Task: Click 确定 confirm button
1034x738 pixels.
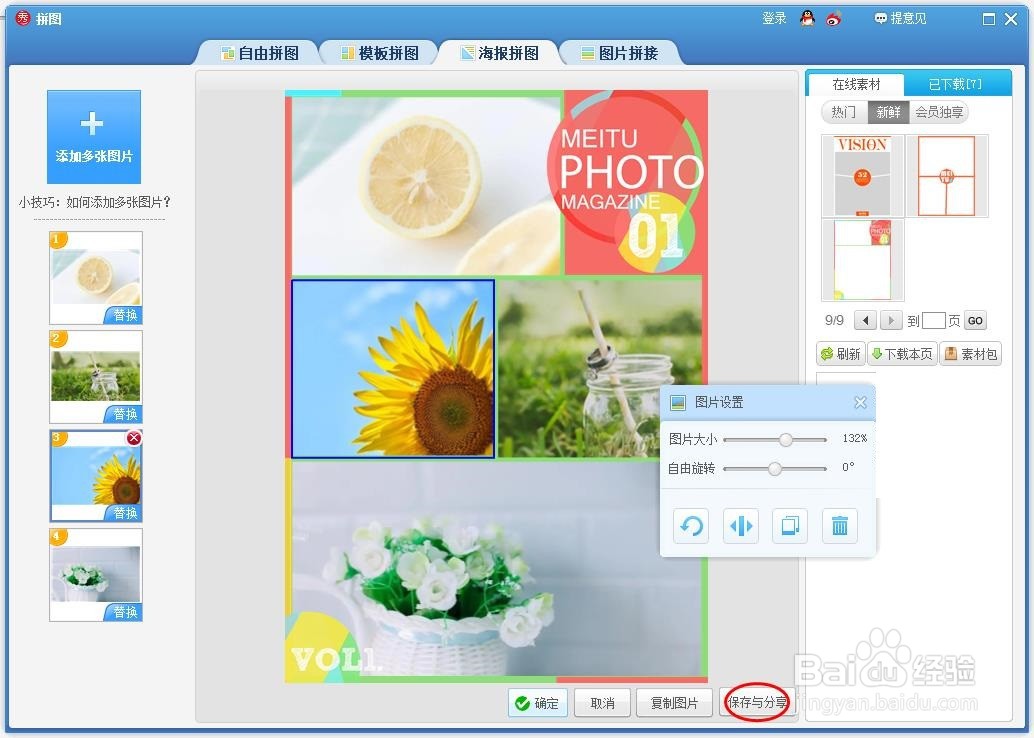Action: click(x=537, y=703)
